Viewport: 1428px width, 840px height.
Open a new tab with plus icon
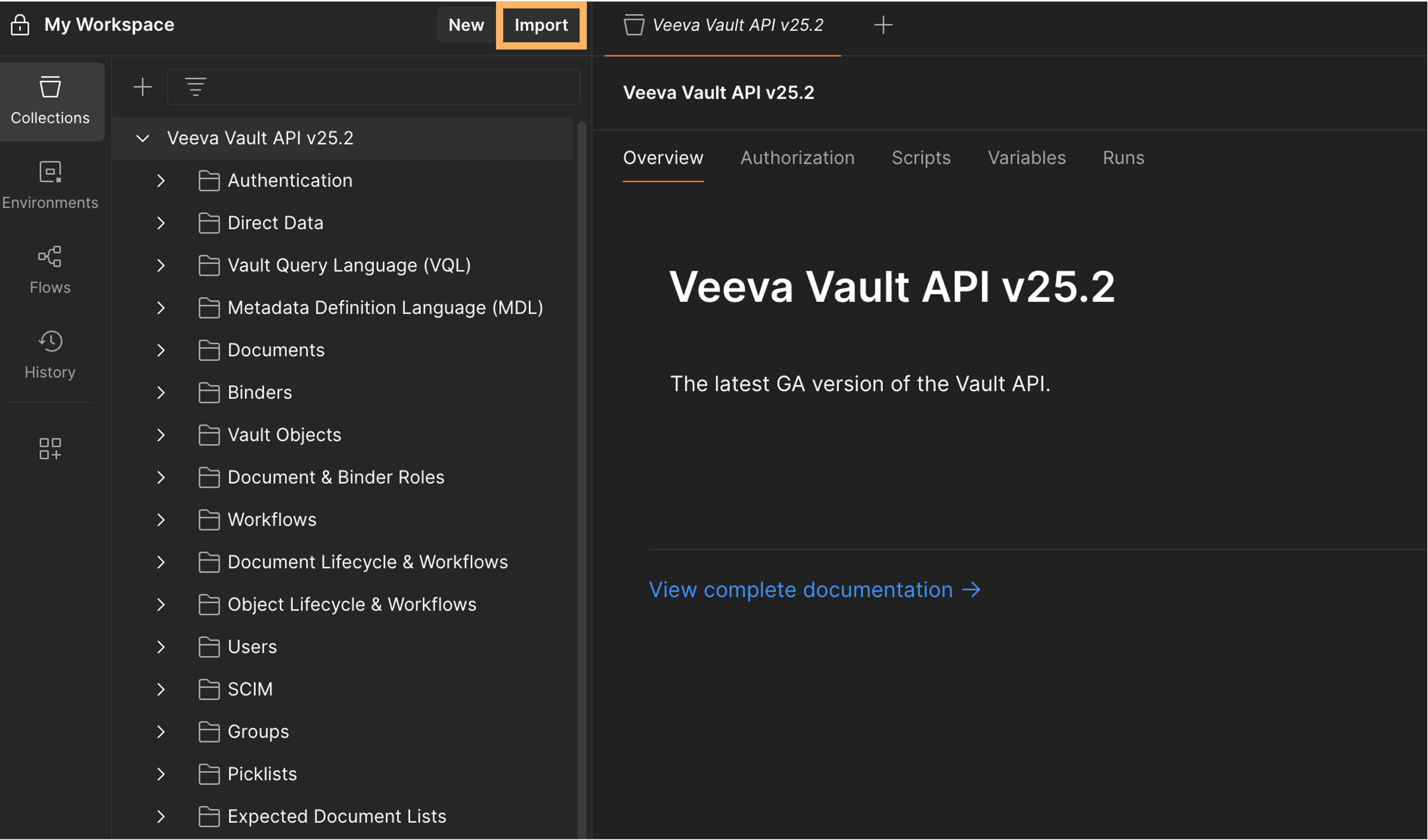click(883, 25)
